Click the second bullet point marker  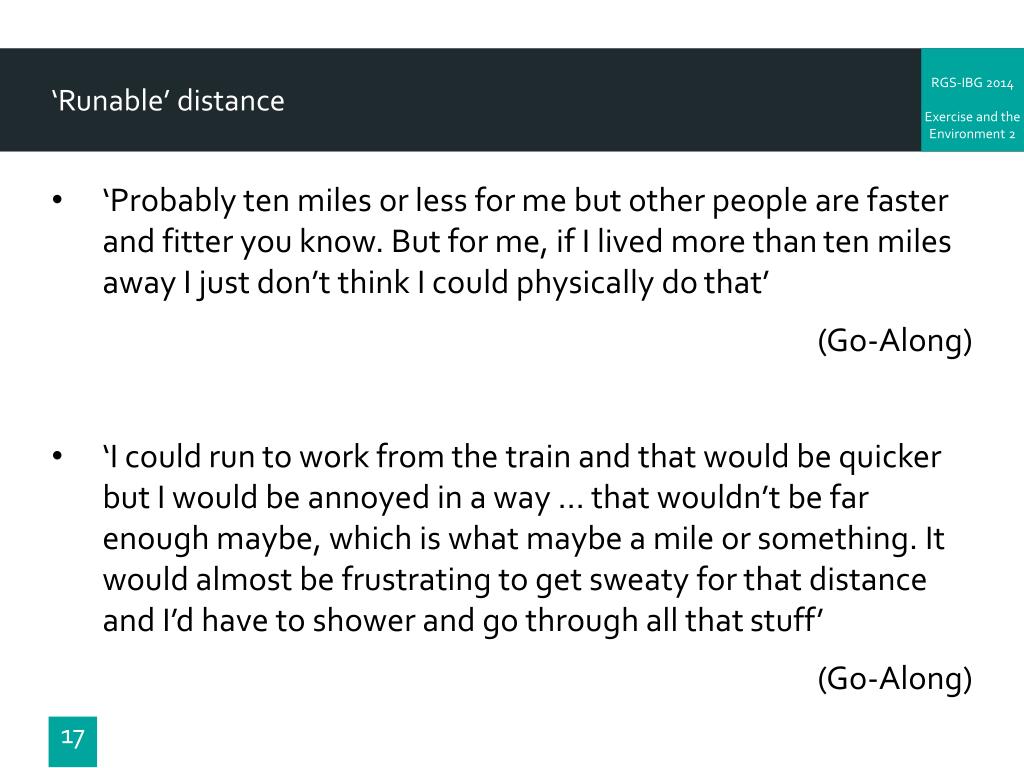click(x=57, y=456)
